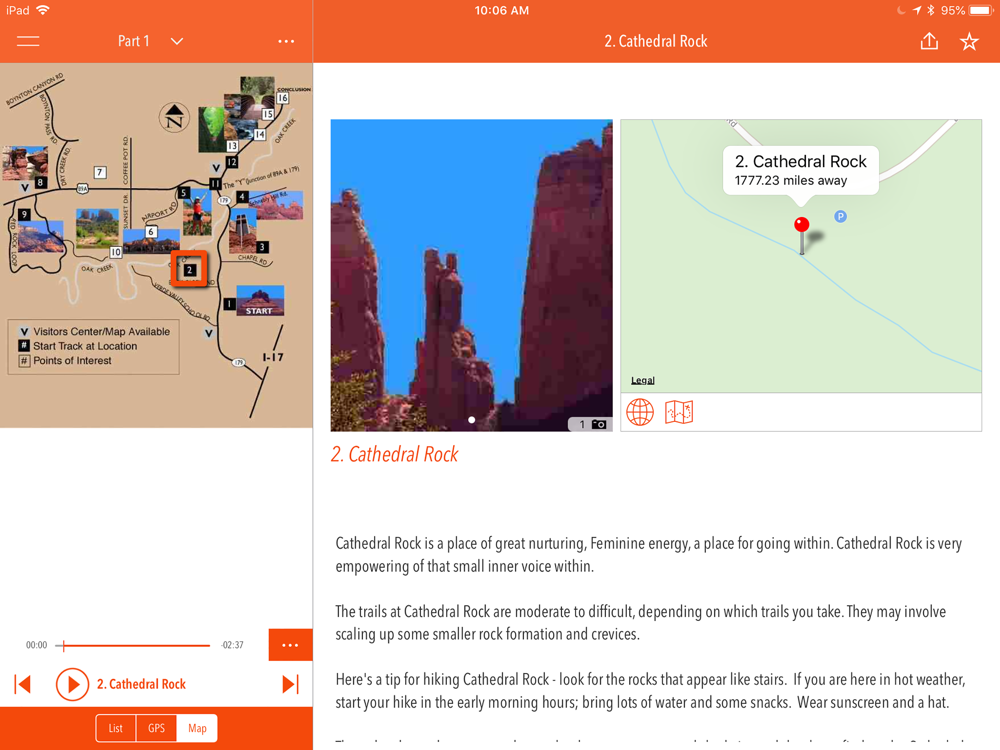Tap map marker 3 on Chapel Rd
The image size is (1000, 750).
(x=261, y=247)
